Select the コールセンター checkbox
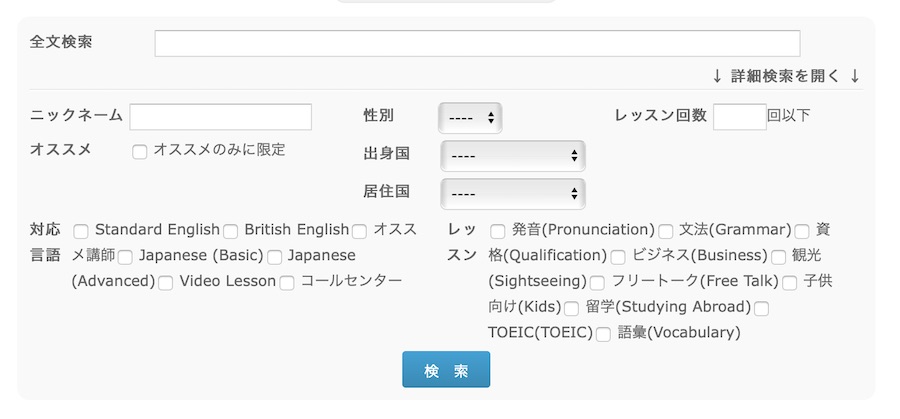This screenshot has width=900, height=419. (x=287, y=283)
